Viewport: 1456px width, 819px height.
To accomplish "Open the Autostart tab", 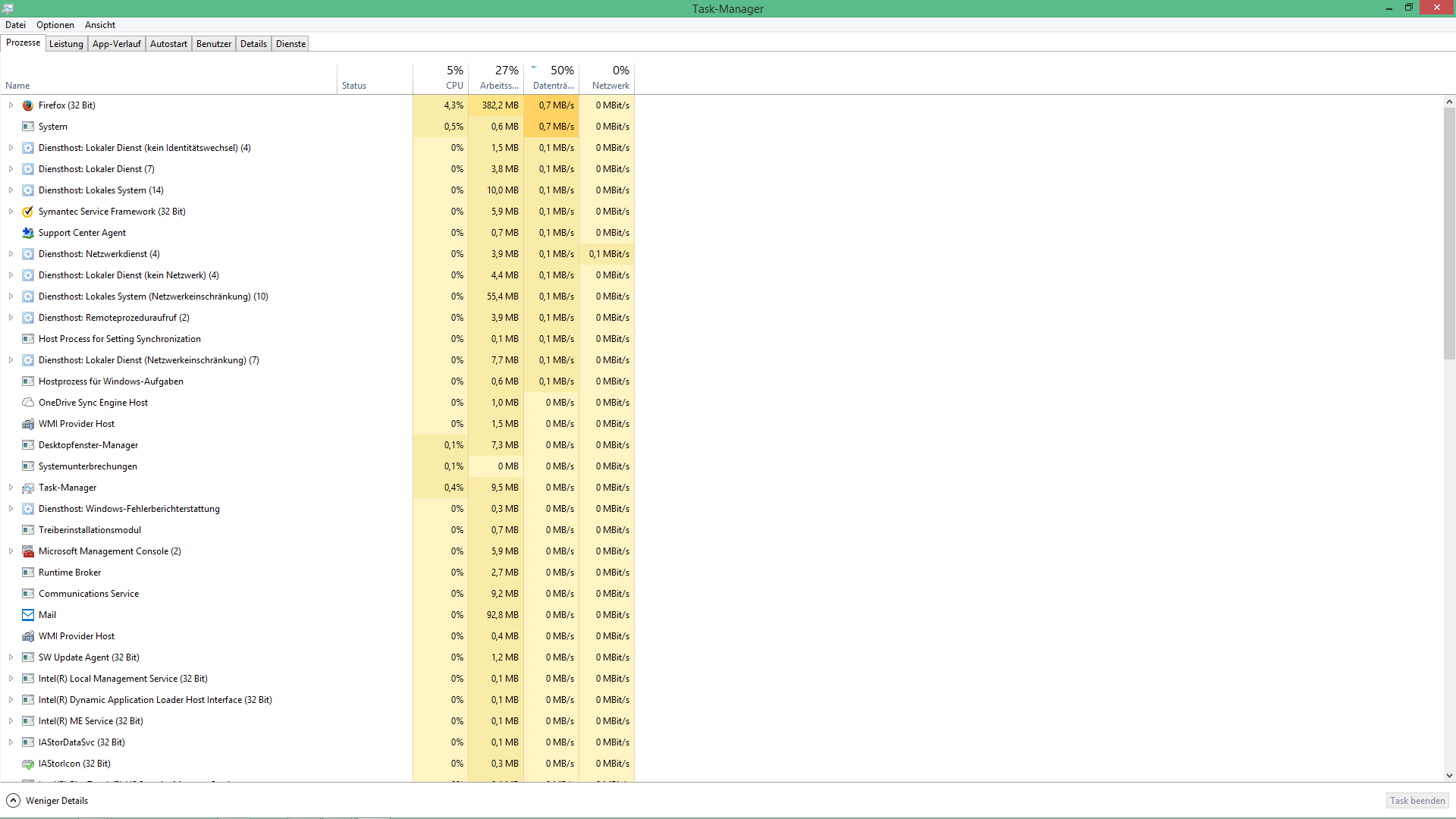I will 168,44.
